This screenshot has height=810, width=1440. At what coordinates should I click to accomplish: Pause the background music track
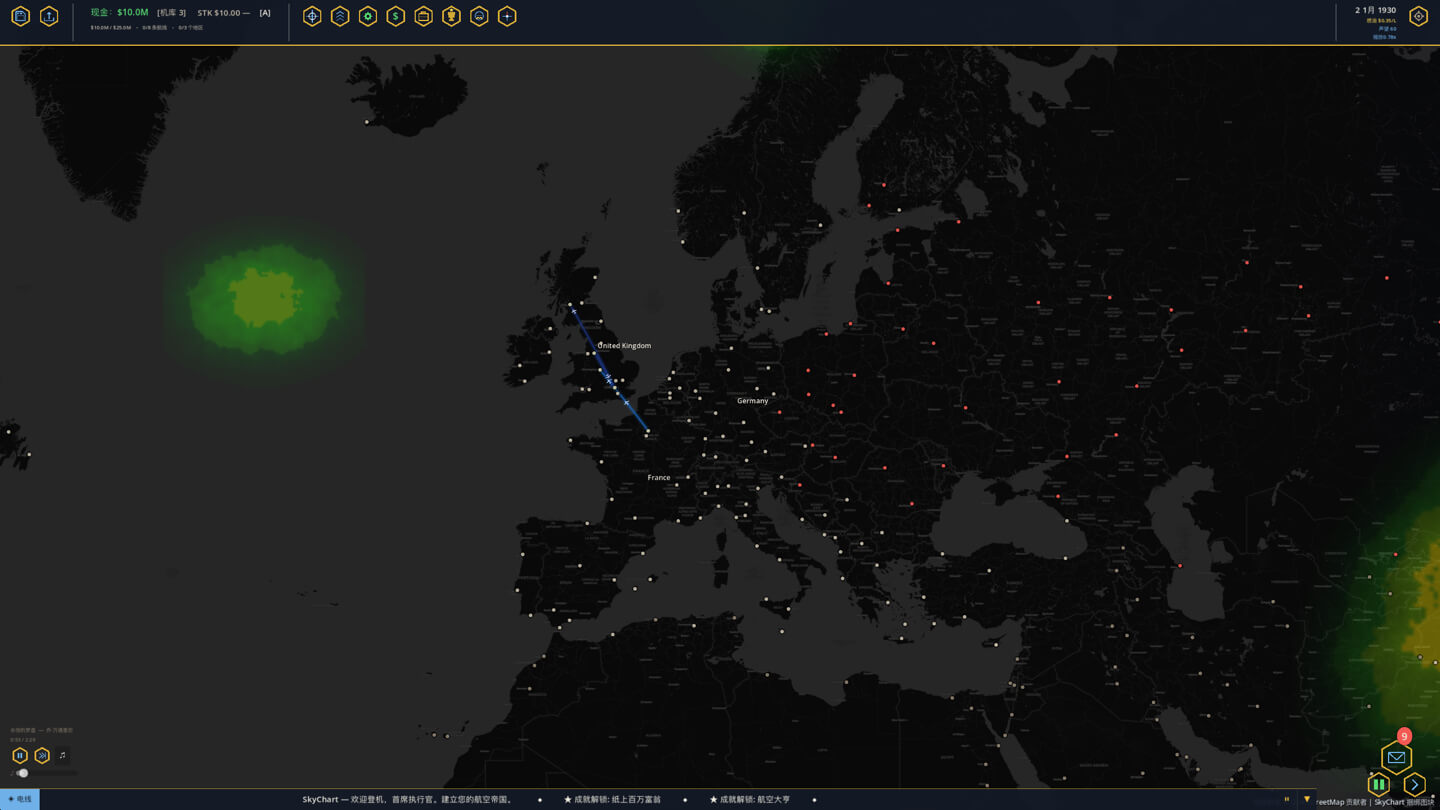click(x=20, y=756)
